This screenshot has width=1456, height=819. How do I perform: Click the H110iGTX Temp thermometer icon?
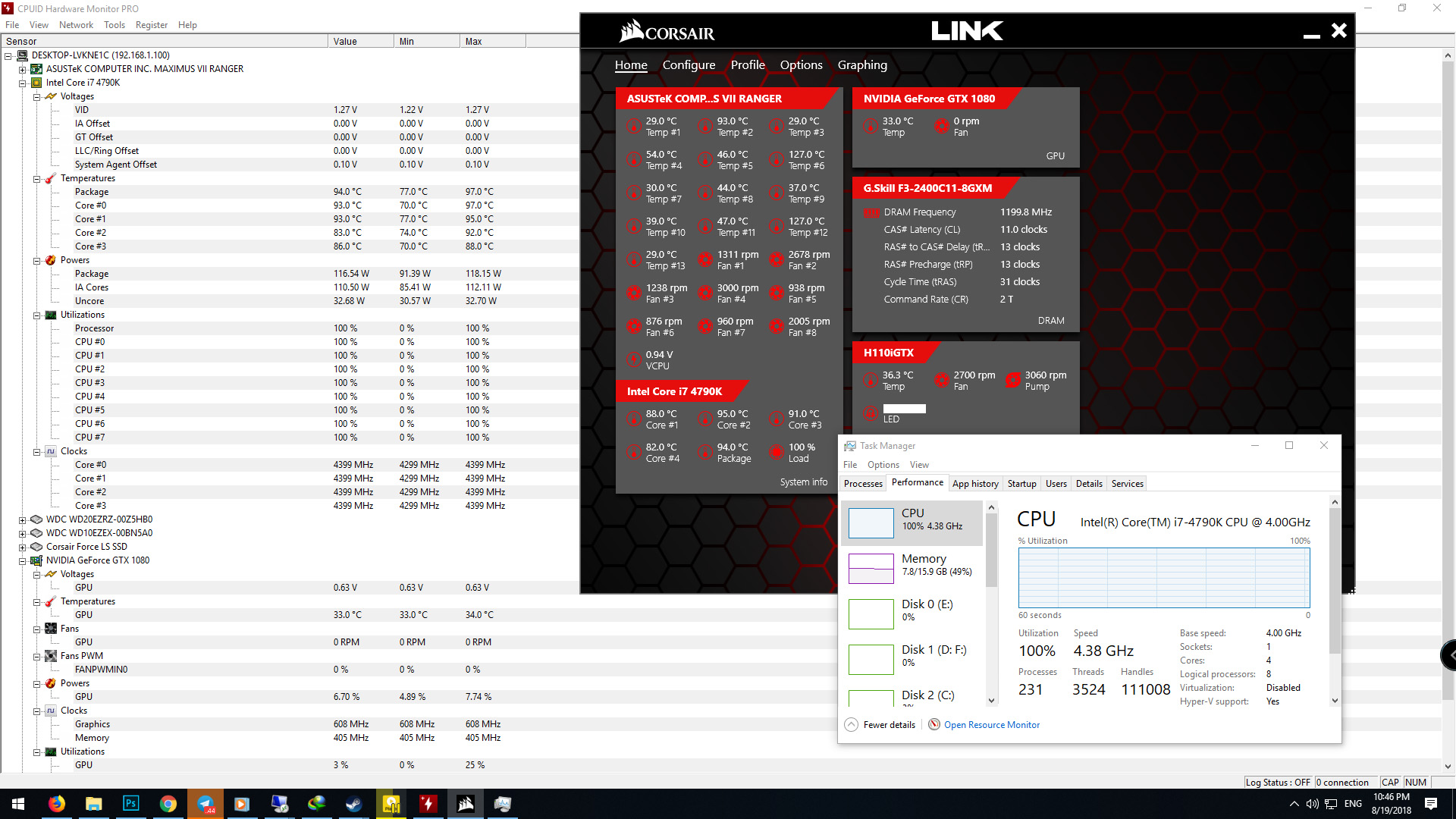click(871, 380)
